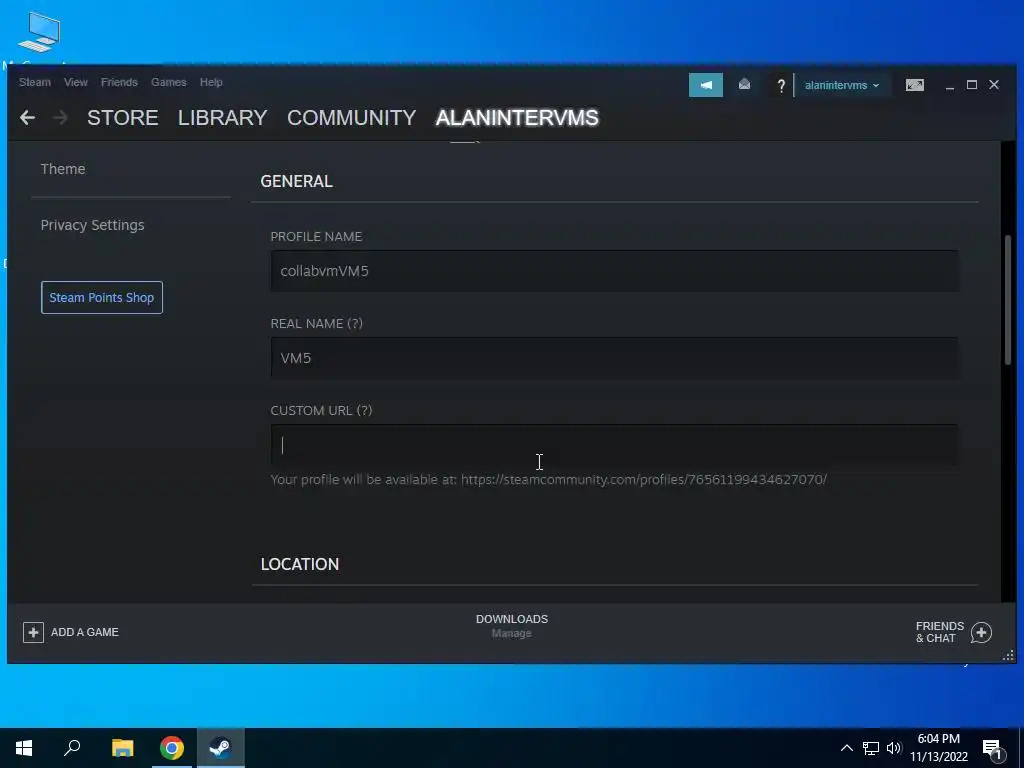
Task: Open the View menu
Action: [x=76, y=82]
